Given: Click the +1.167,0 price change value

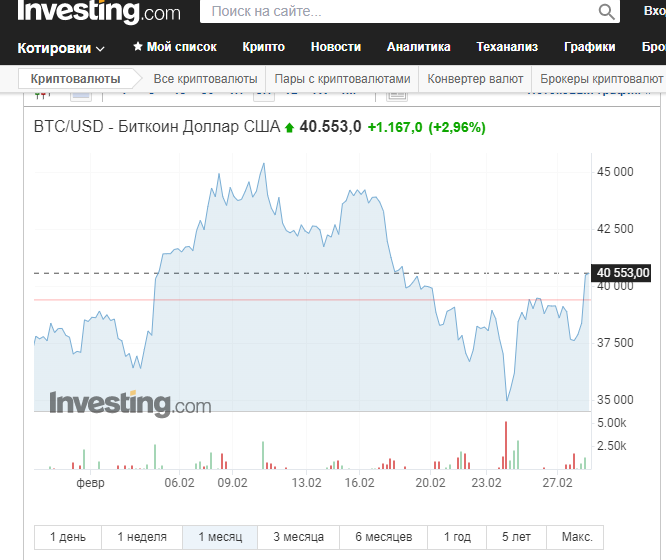Looking at the screenshot, I should click(x=395, y=127).
